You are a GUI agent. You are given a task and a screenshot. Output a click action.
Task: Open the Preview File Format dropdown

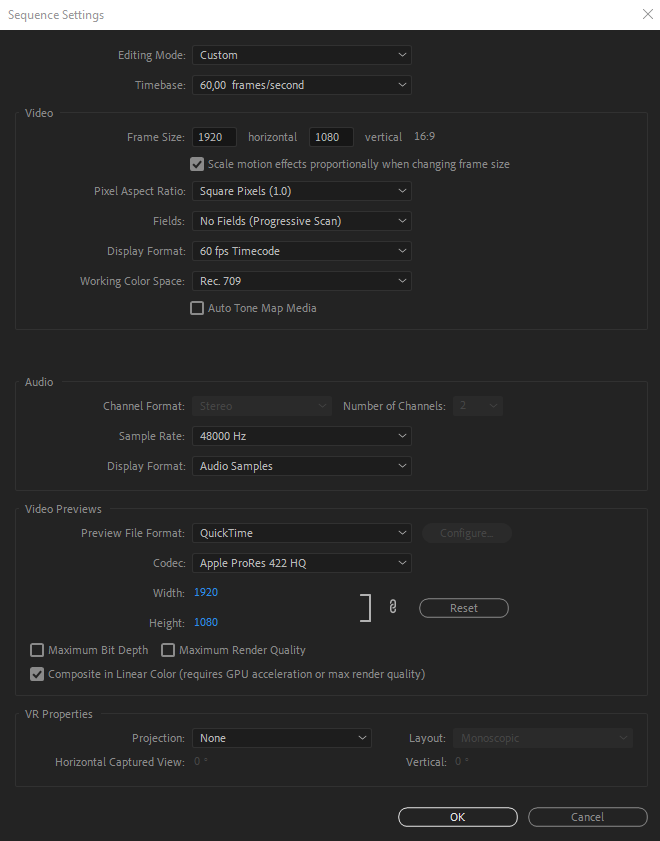[302, 532]
